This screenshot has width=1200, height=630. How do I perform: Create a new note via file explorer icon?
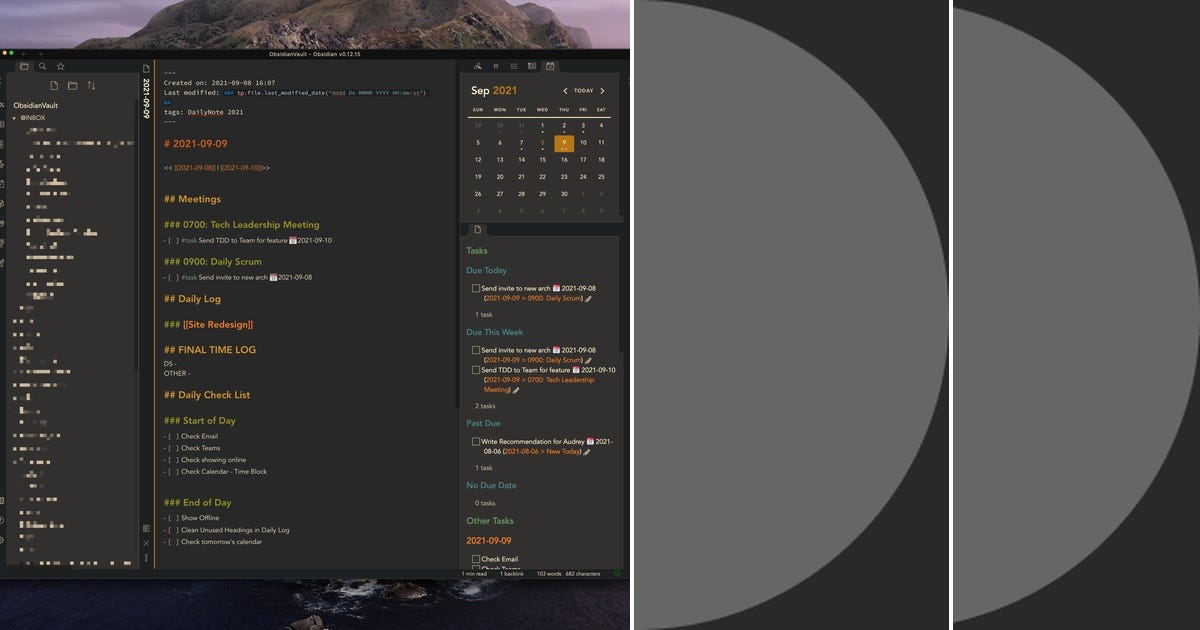click(54, 86)
